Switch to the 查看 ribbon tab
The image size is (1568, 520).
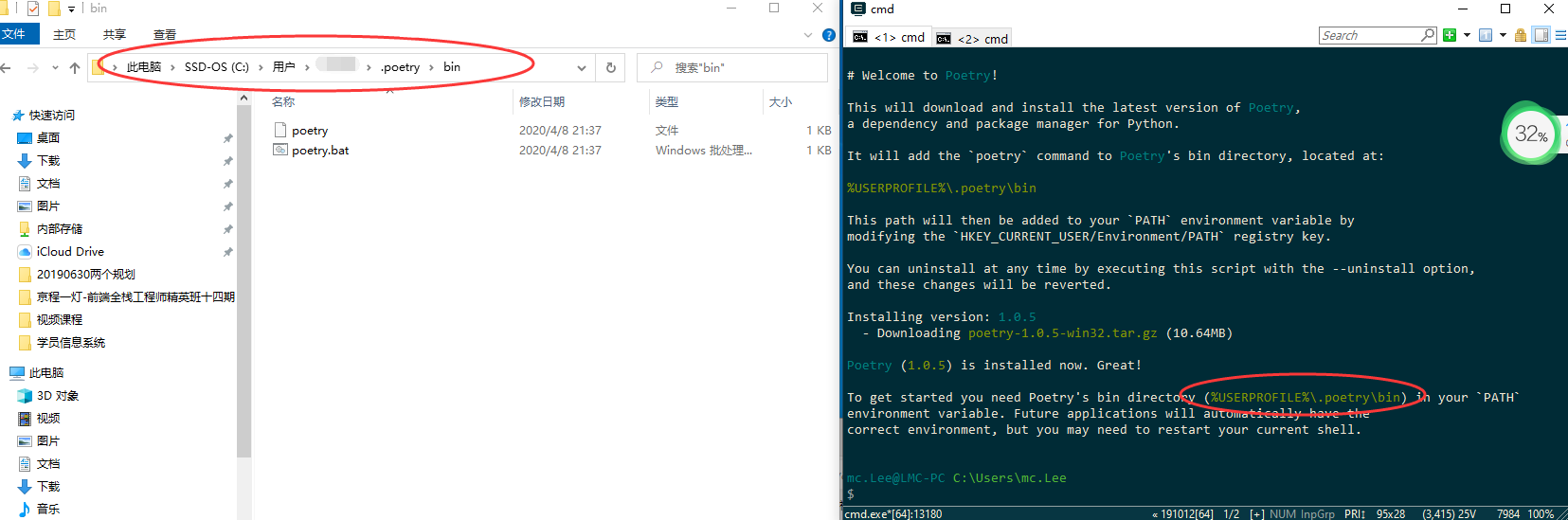(165, 34)
